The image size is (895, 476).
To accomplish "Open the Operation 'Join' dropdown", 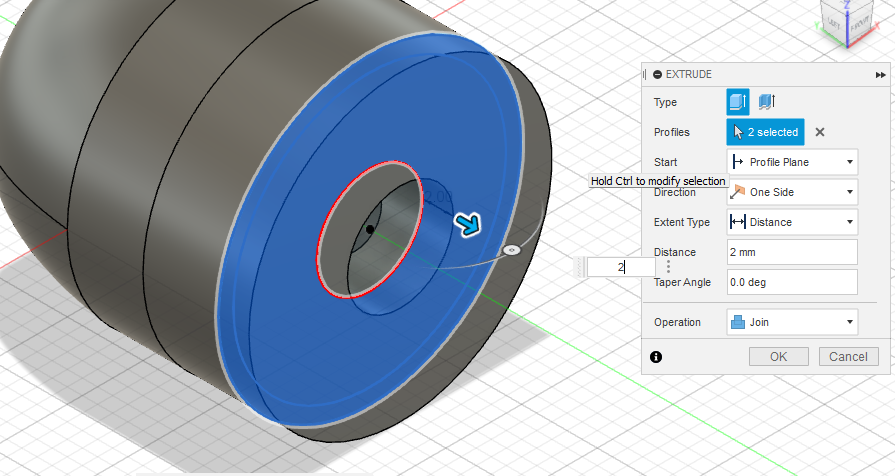I will (792, 322).
